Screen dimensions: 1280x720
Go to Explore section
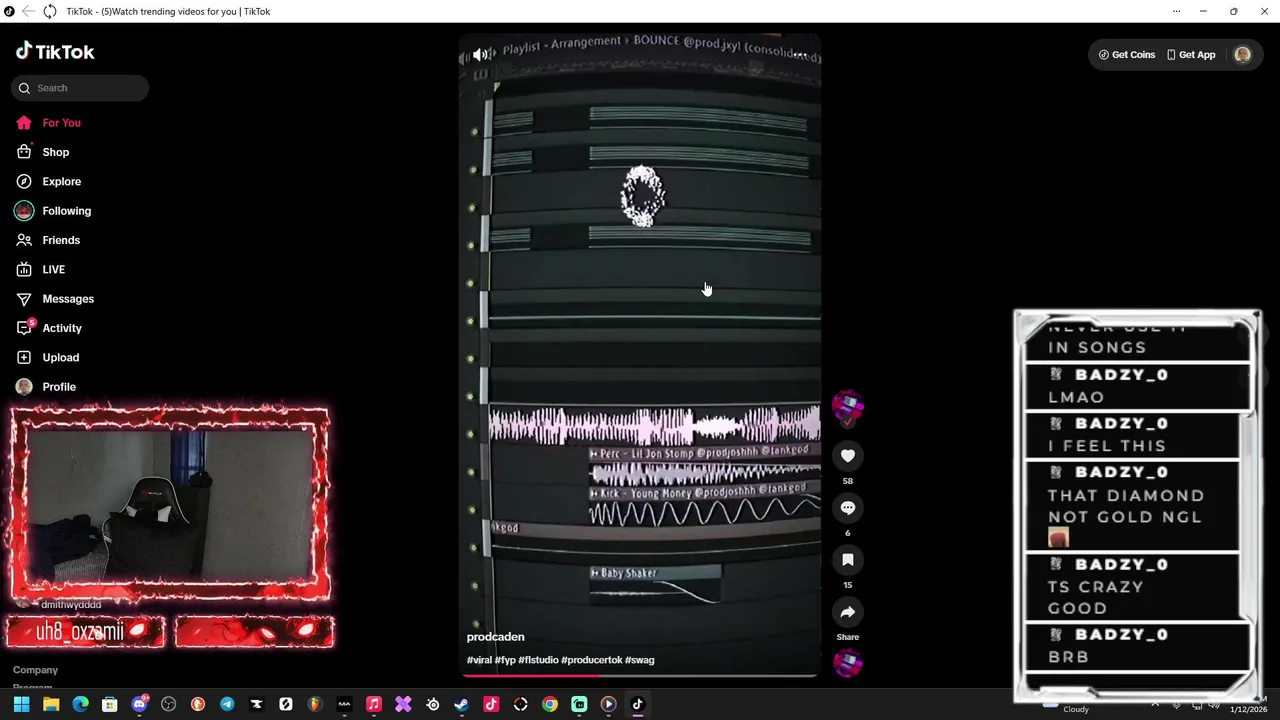(x=62, y=182)
